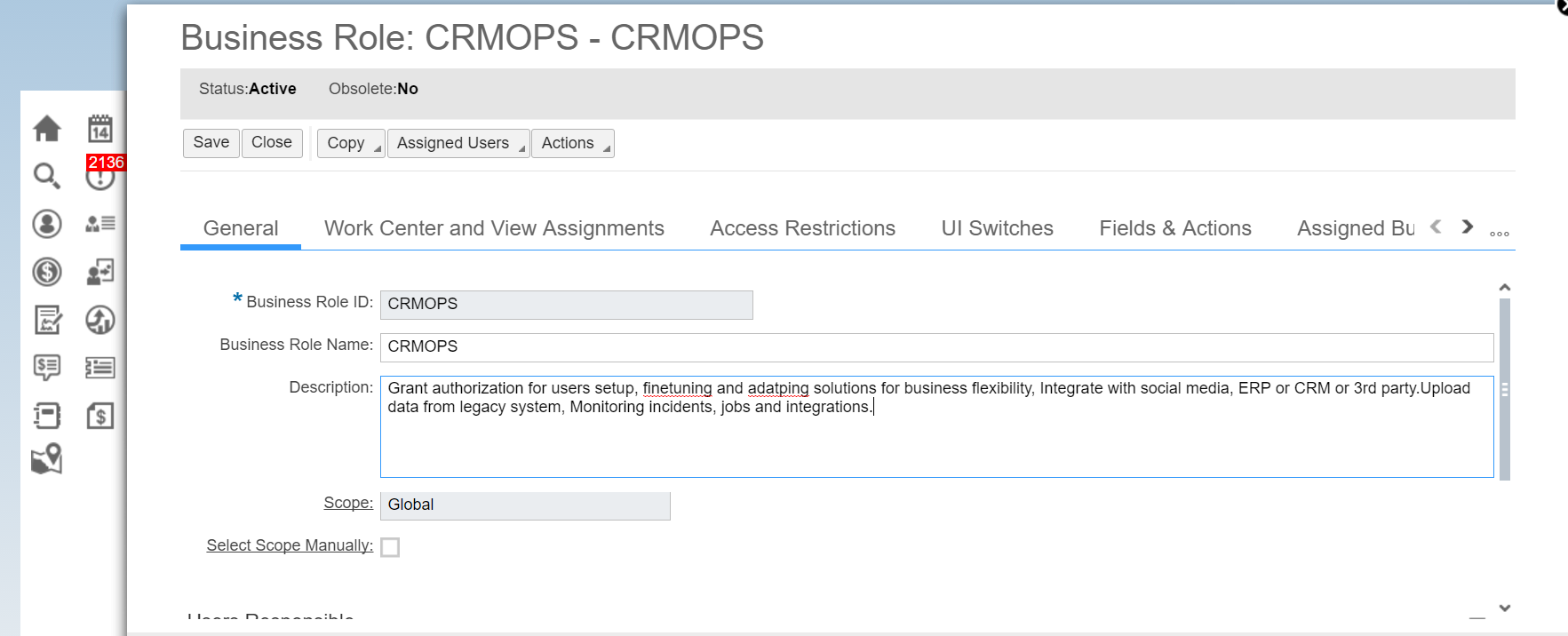1568x636 pixels.
Task: Open the Copy dropdown button
Action: [351, 143]
